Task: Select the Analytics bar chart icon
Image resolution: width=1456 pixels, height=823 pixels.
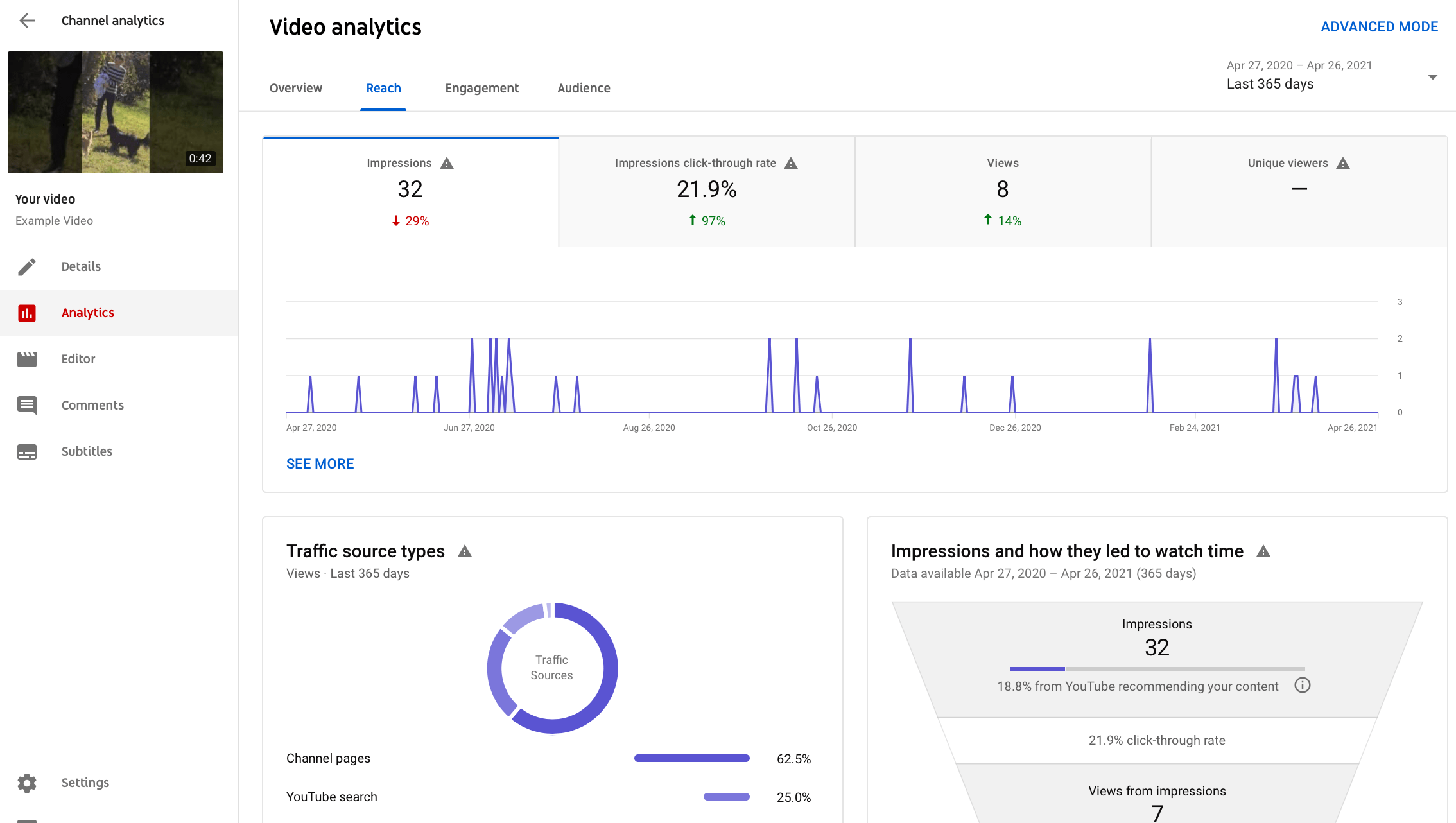Action: tap(27, 313)
